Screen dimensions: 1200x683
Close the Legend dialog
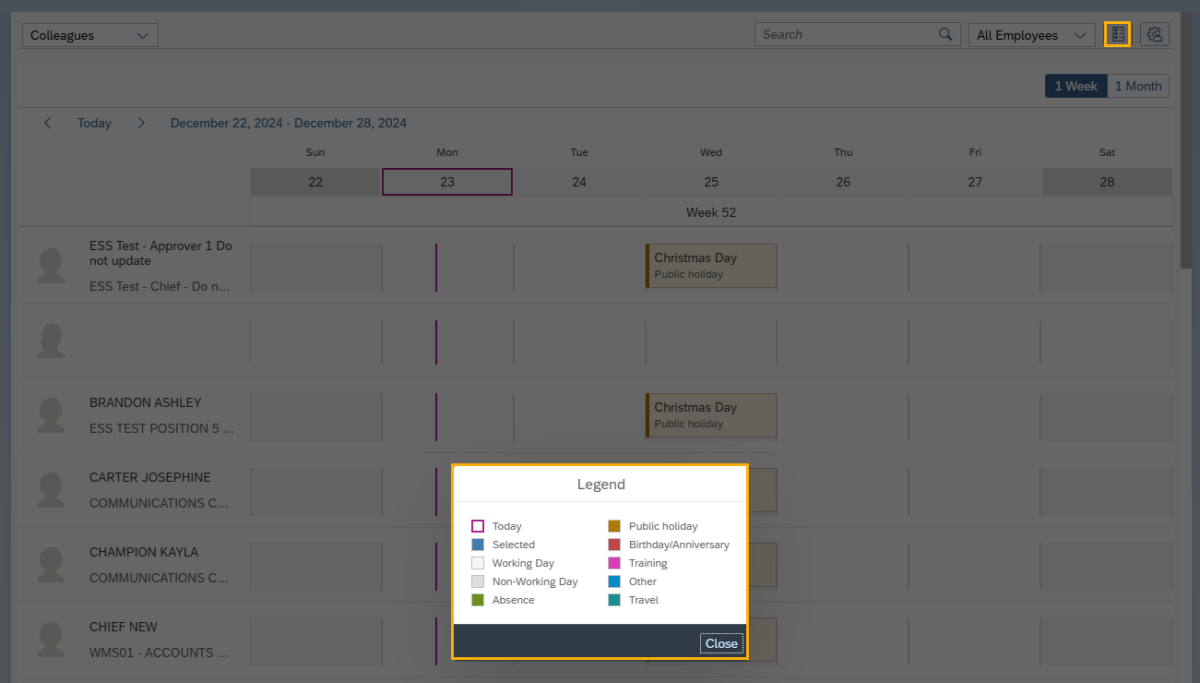[721, 643]
